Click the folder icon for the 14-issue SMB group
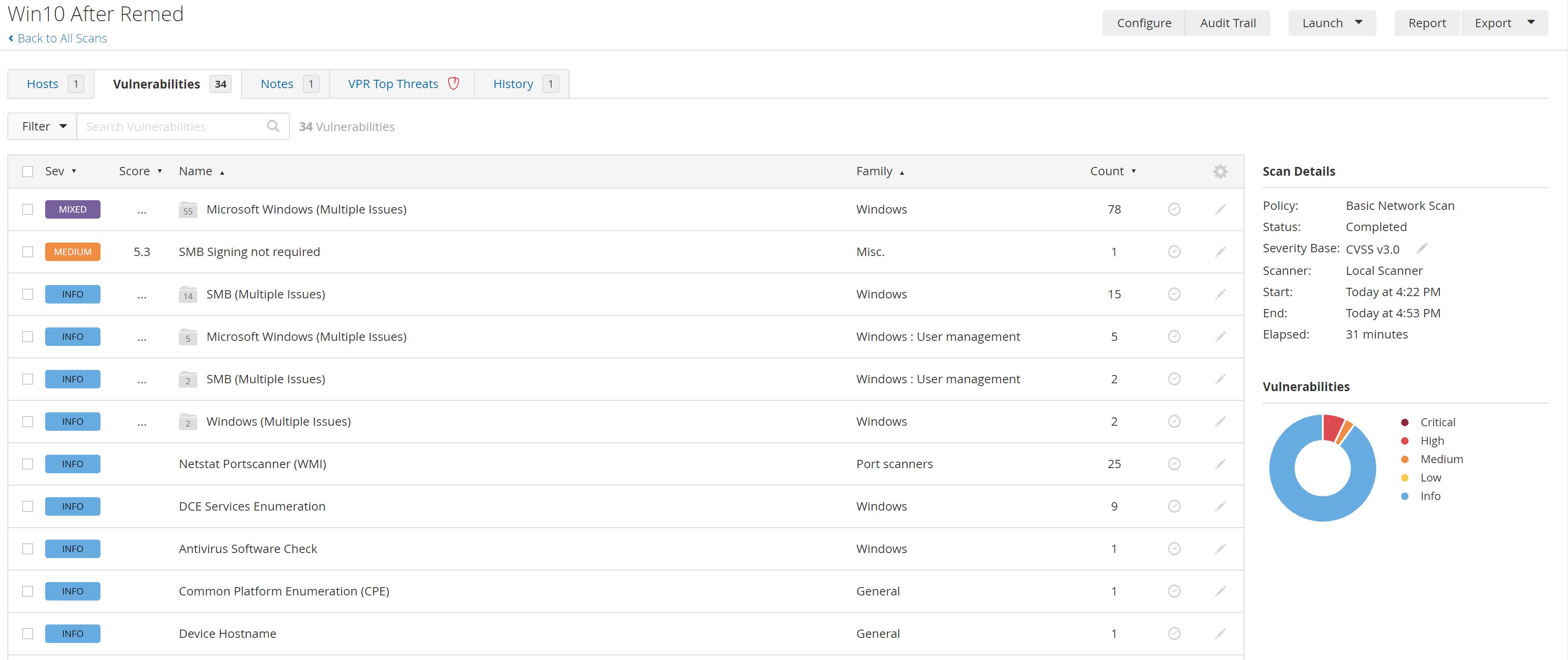This screenshot has height=660, width=1568. pyautogui.click(x=188, y=295)
